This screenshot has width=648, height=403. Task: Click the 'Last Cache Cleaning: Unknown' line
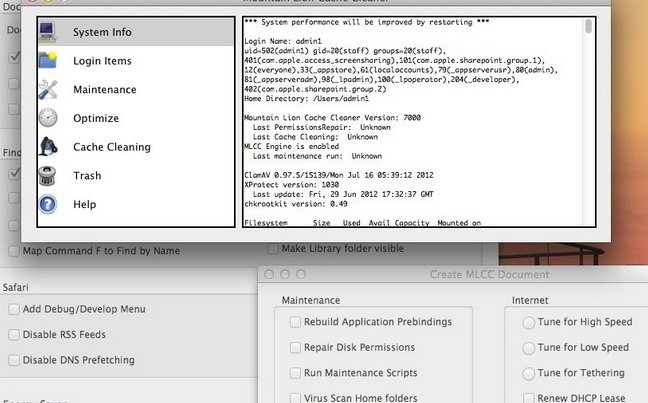click(315, 137)
